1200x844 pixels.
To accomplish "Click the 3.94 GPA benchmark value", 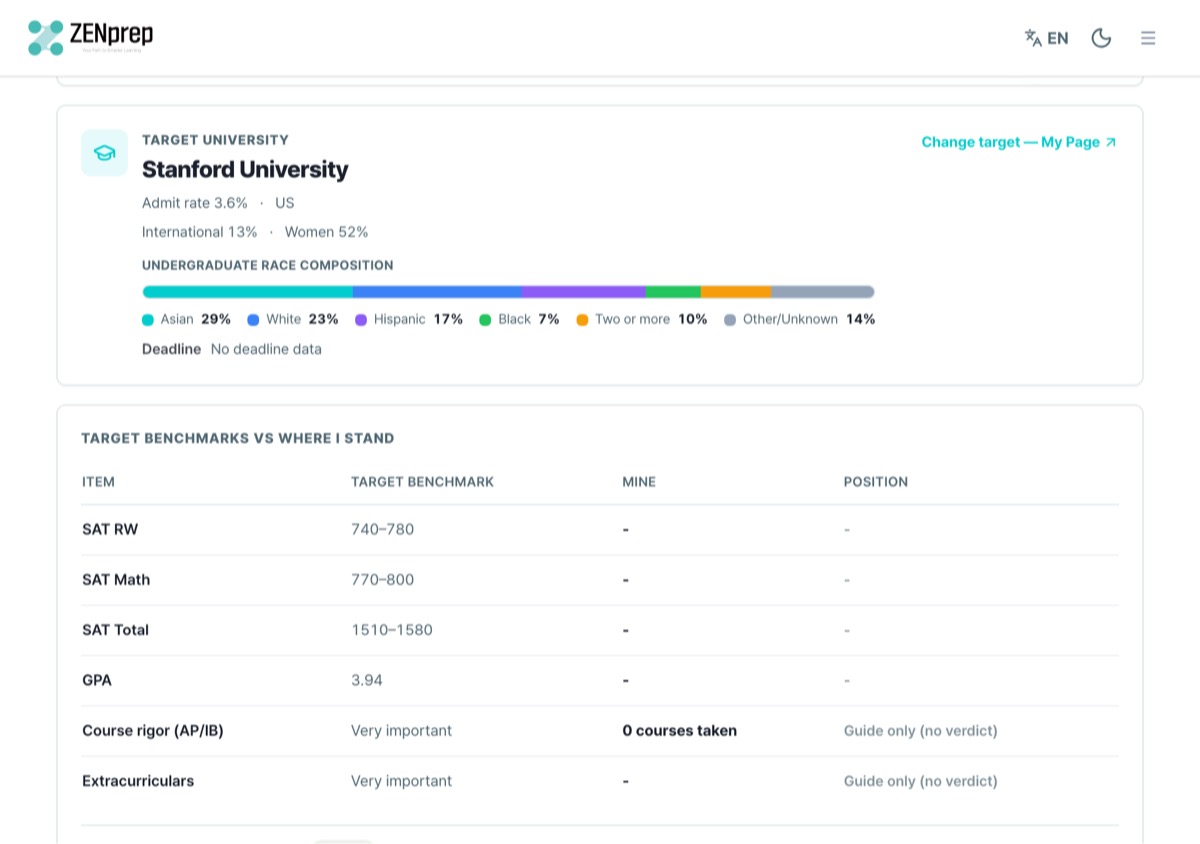I will click(367, 680).
